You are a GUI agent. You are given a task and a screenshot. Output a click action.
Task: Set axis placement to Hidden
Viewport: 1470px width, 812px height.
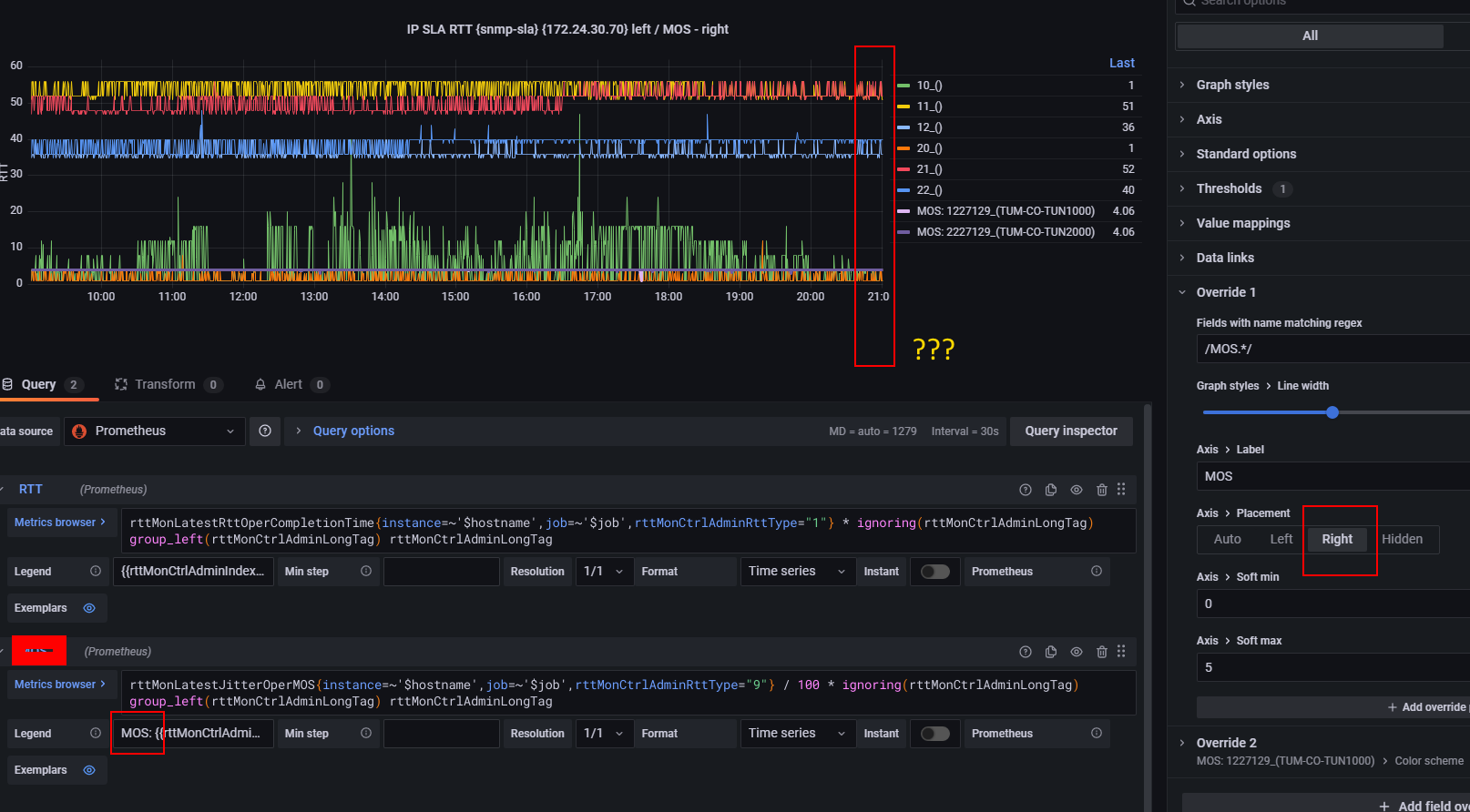pos(1402,540)
